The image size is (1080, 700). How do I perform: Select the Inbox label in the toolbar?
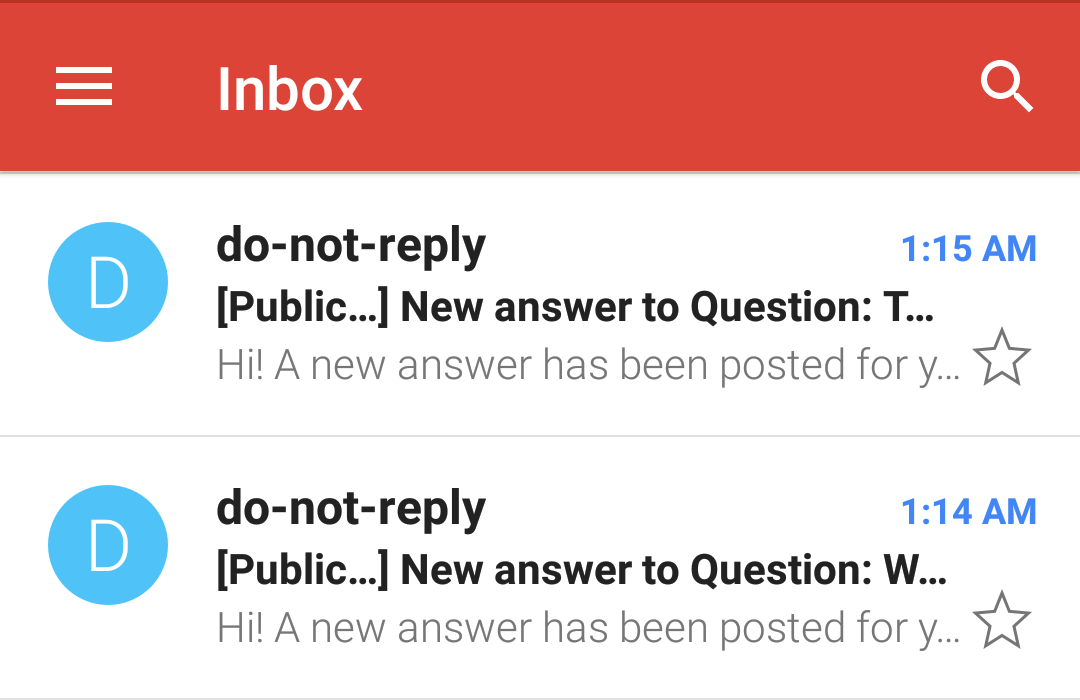click(290, 88)
